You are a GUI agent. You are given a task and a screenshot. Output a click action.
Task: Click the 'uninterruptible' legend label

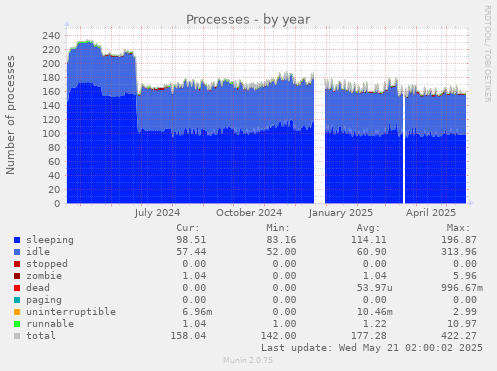click(71, 312)
